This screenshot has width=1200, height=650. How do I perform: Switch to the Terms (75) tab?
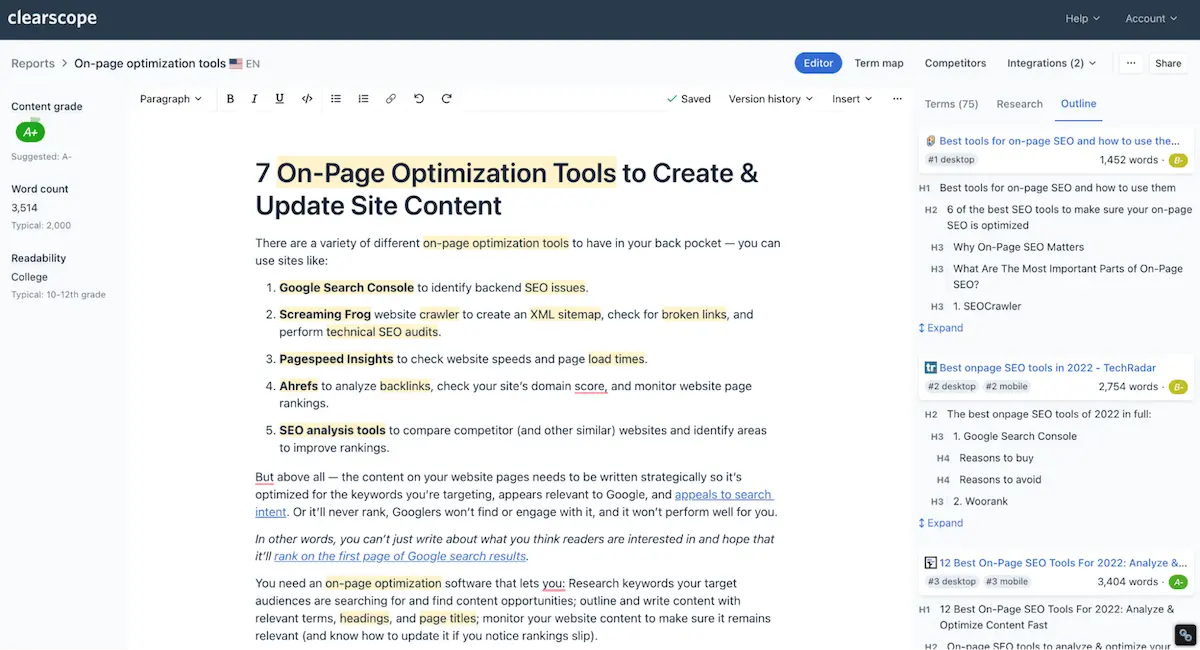[x=951, y=104]
